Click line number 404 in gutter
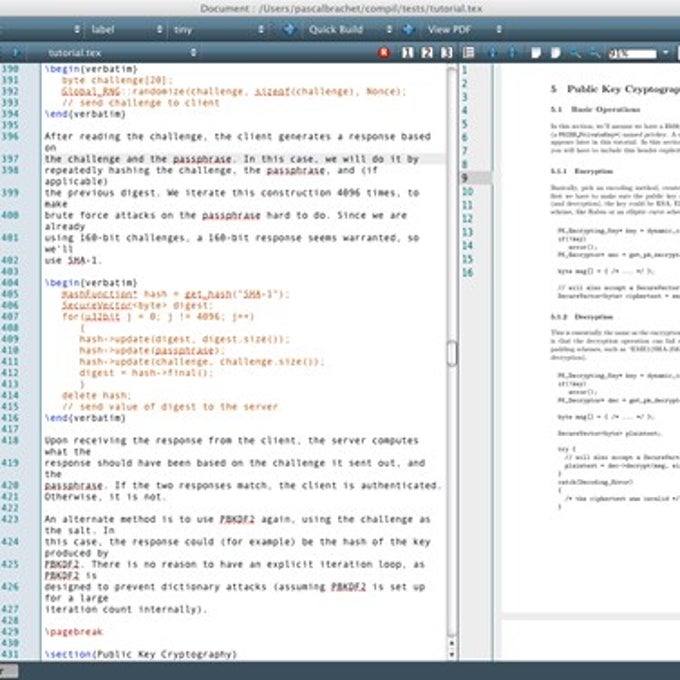Viewport: 680px width, 680px height. pyautogui.click(x=10, y=283)
